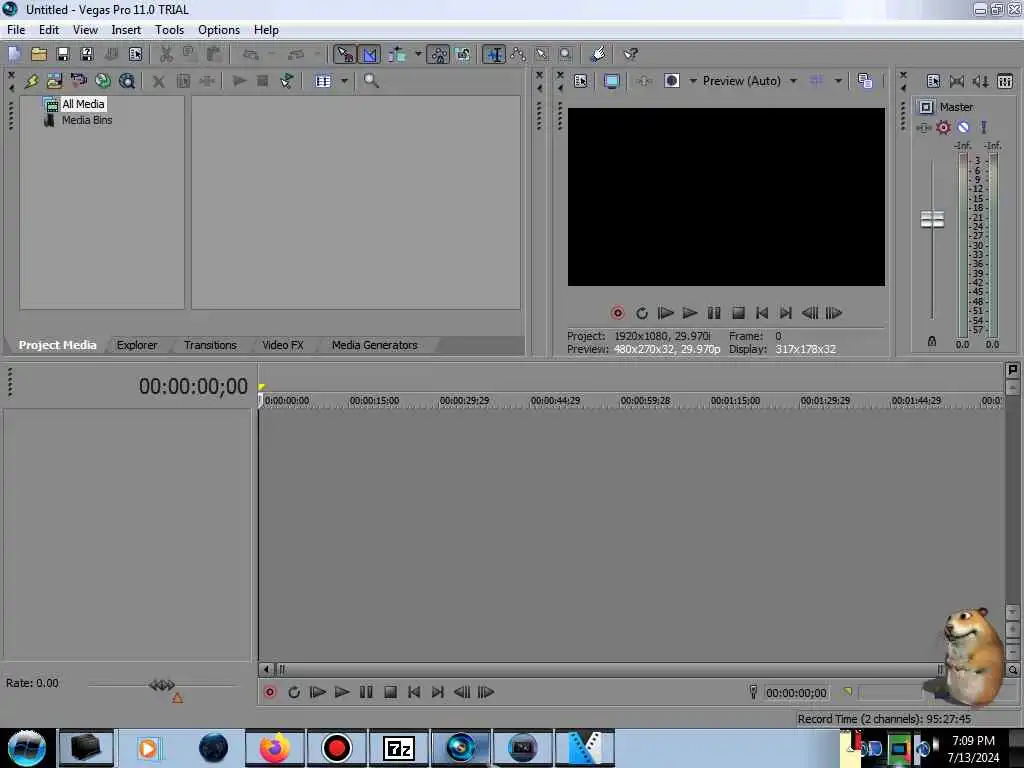Screen dimensions: 1024x768
Task: Toggle Auto Ripple in the toolbar
Action: tap(396, 55)
